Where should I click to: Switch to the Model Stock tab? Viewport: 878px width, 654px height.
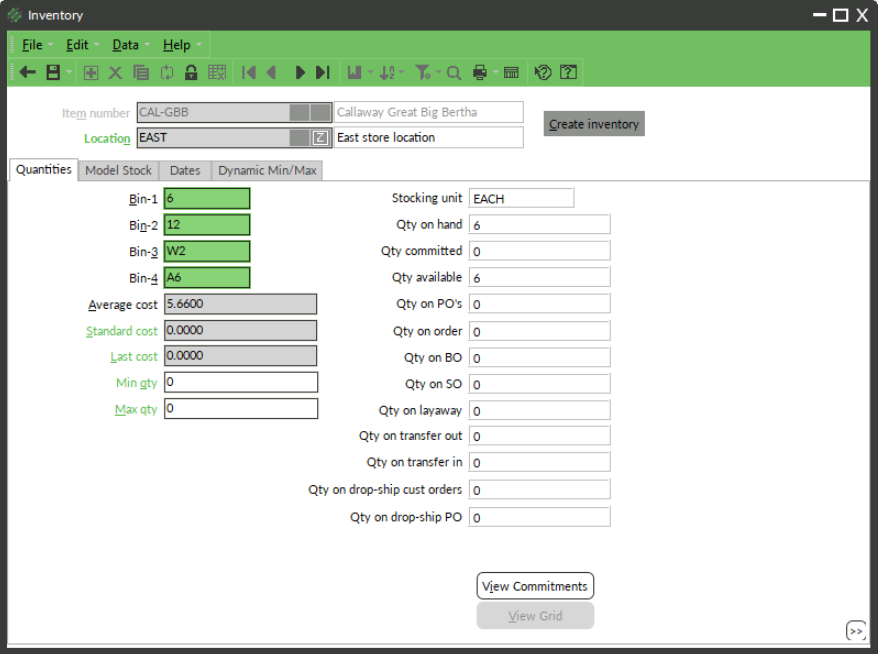(x=119, y=170)
